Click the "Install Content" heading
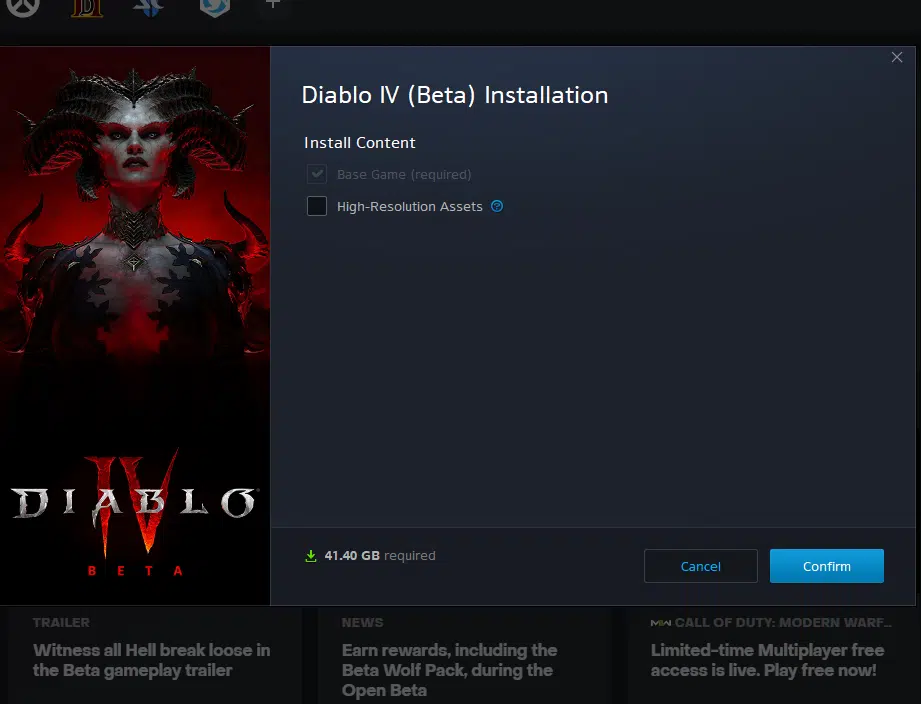This screenshot has width=921, height=704. pos(359,143)
